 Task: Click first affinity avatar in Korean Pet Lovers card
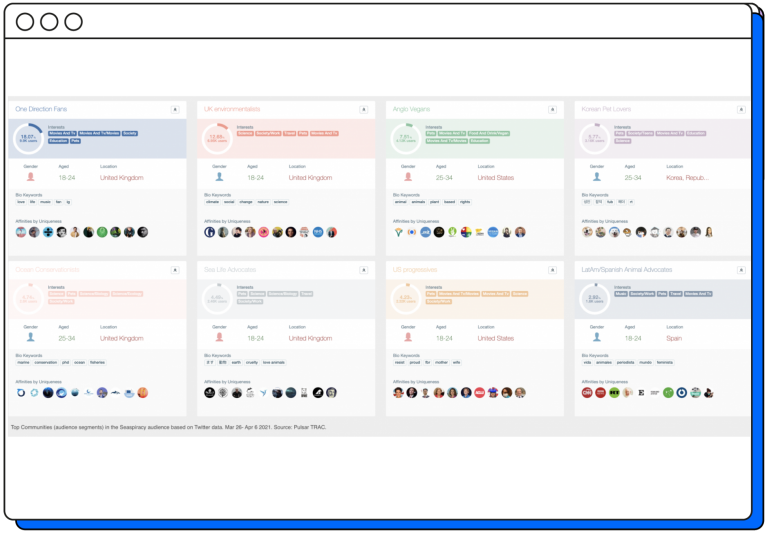588,232
